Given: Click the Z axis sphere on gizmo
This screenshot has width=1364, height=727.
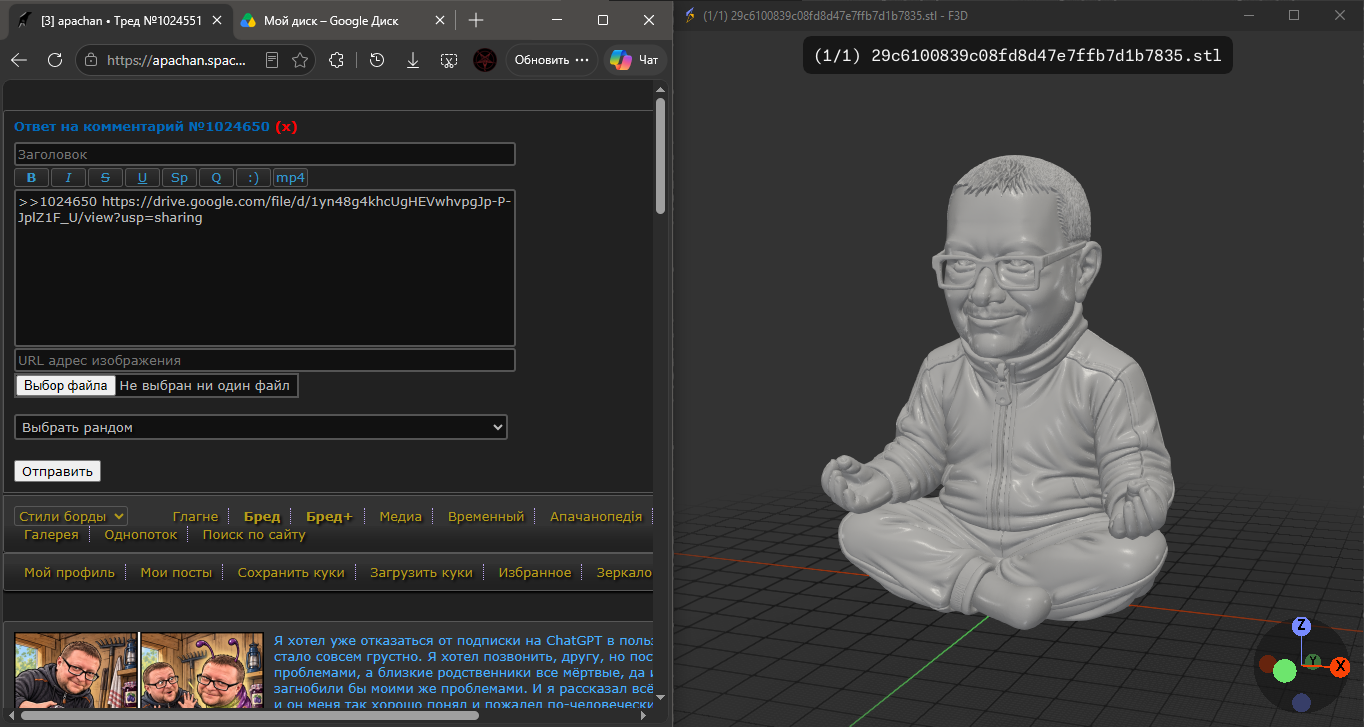Looking at the screenshot, I should [x=1301, y=626].
